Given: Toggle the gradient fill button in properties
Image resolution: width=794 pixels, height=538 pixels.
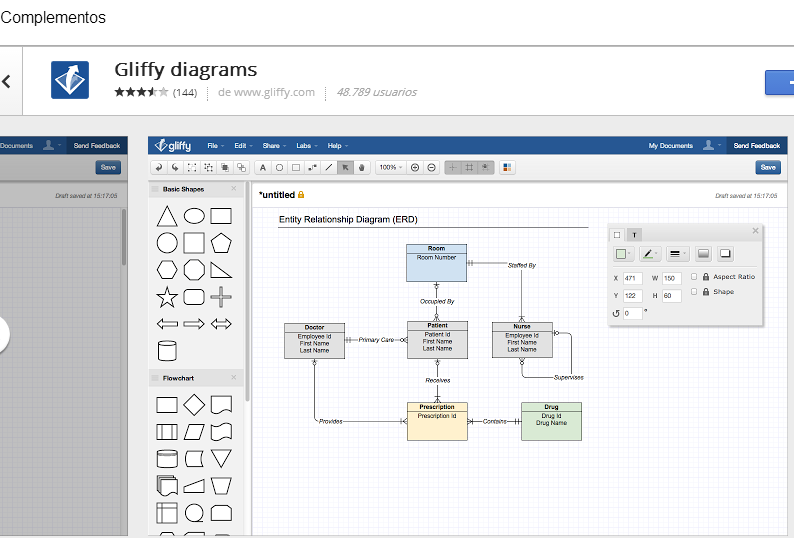Looking at the screenshot, I should coord(703,254).
